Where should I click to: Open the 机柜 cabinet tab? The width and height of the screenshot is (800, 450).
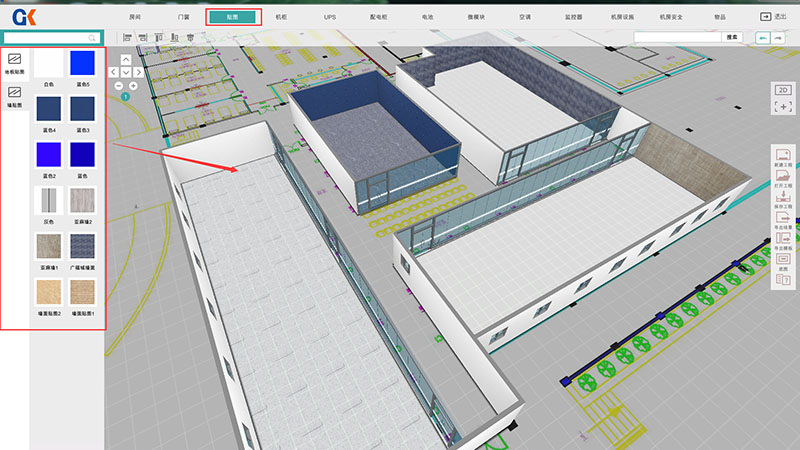click(281, 17)
